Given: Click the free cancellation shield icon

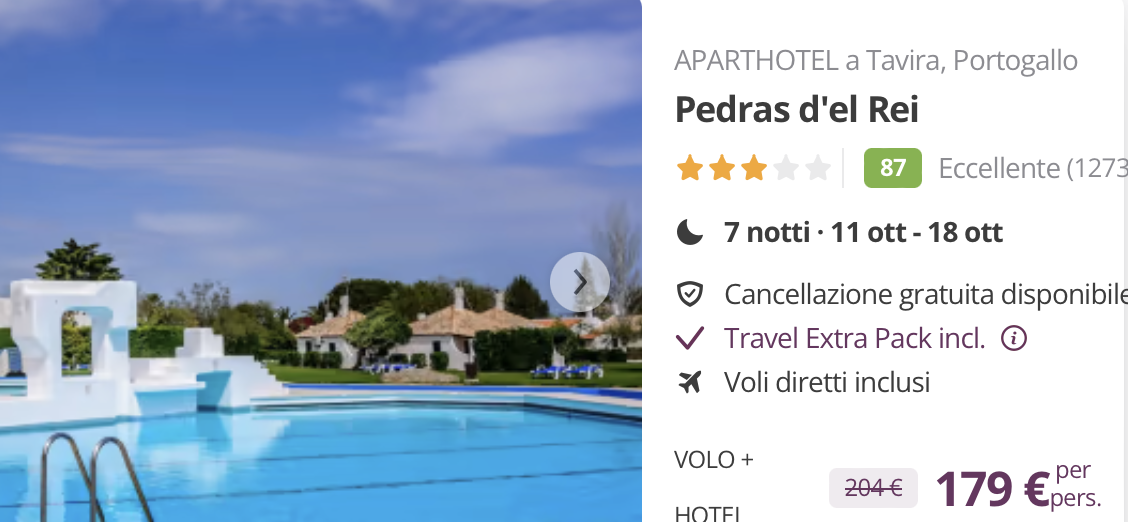Looking at the screenshot, I should [690, 294].
